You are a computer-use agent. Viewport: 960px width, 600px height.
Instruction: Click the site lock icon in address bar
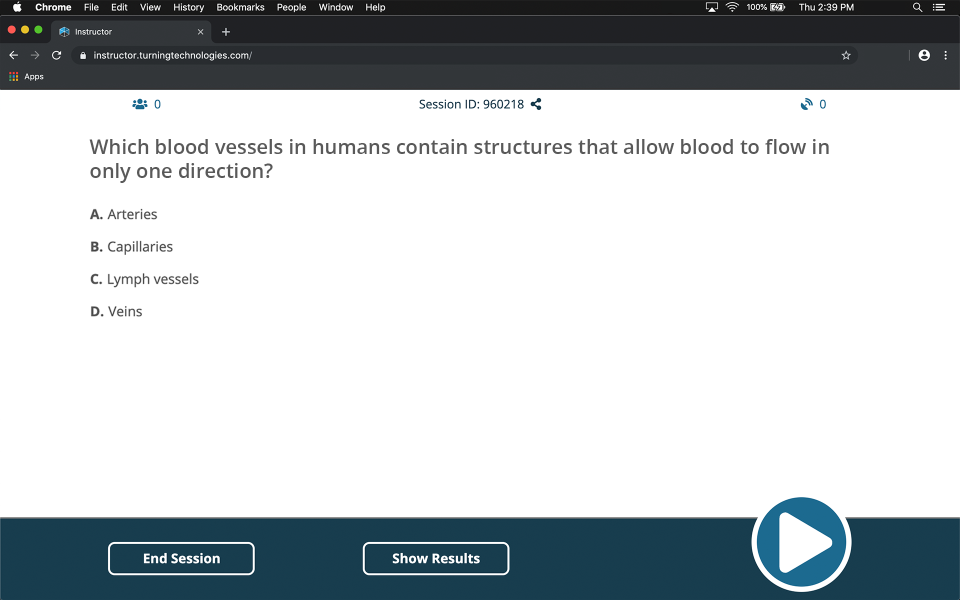pyautogui.click(x=83, y=55)
